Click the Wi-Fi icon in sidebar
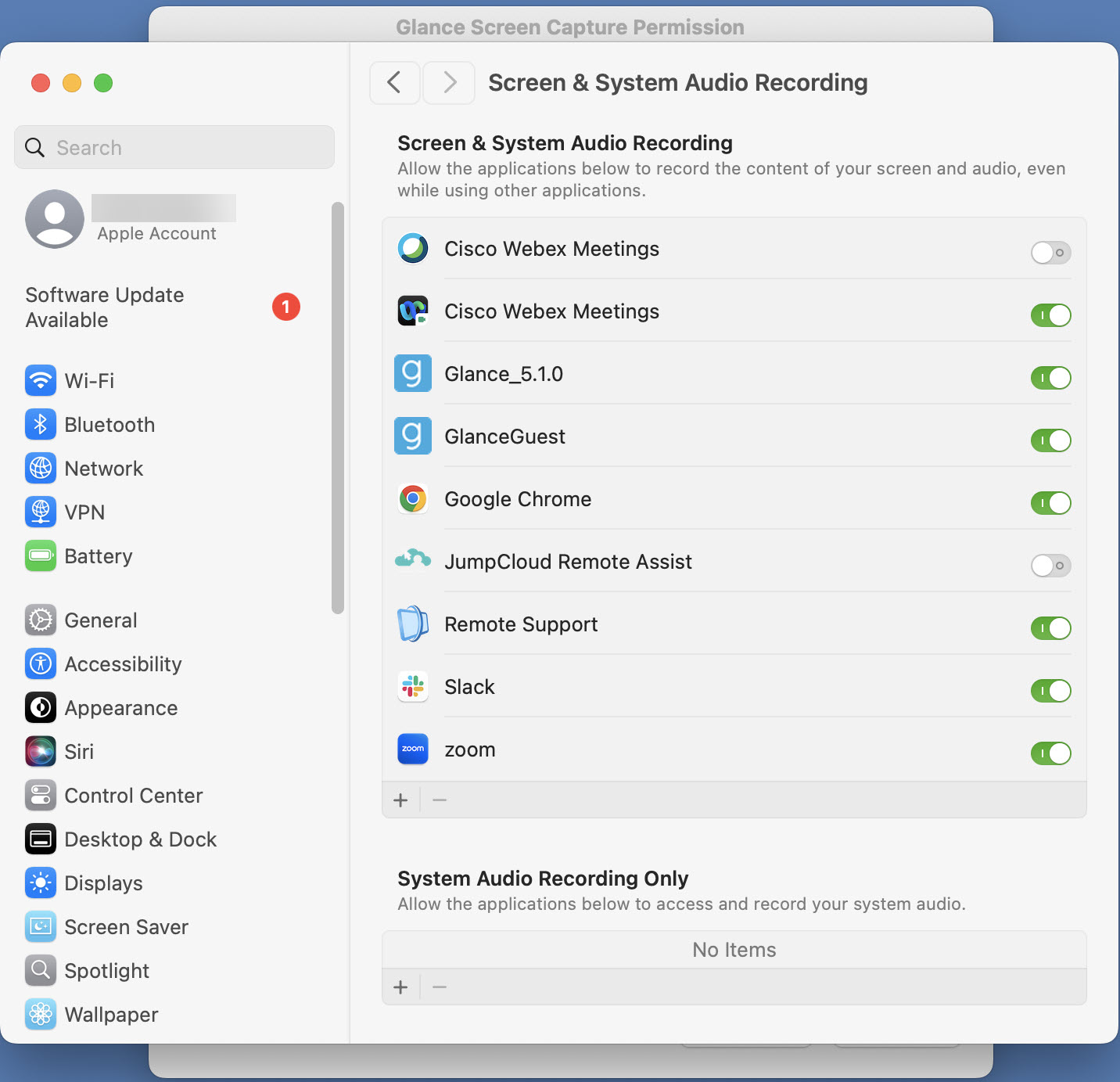Image resolution: width=1120 pixels, height=1082 pixels. click(x=41, y=381)
